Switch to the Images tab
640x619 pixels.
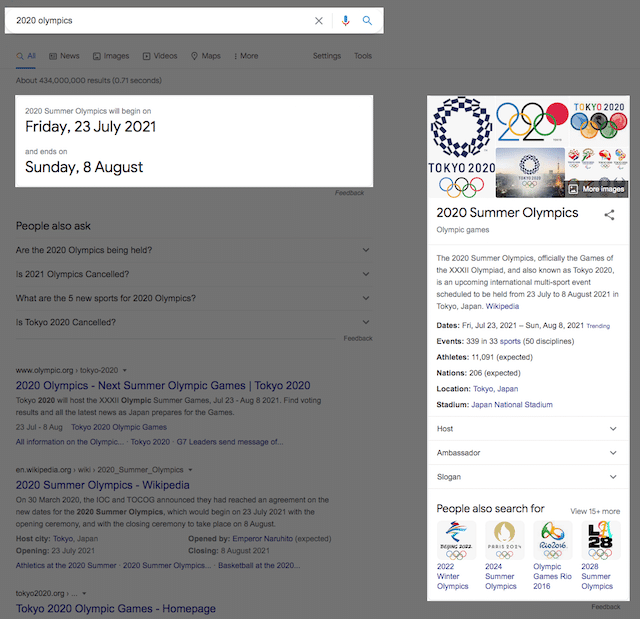[x=111, y=56]
